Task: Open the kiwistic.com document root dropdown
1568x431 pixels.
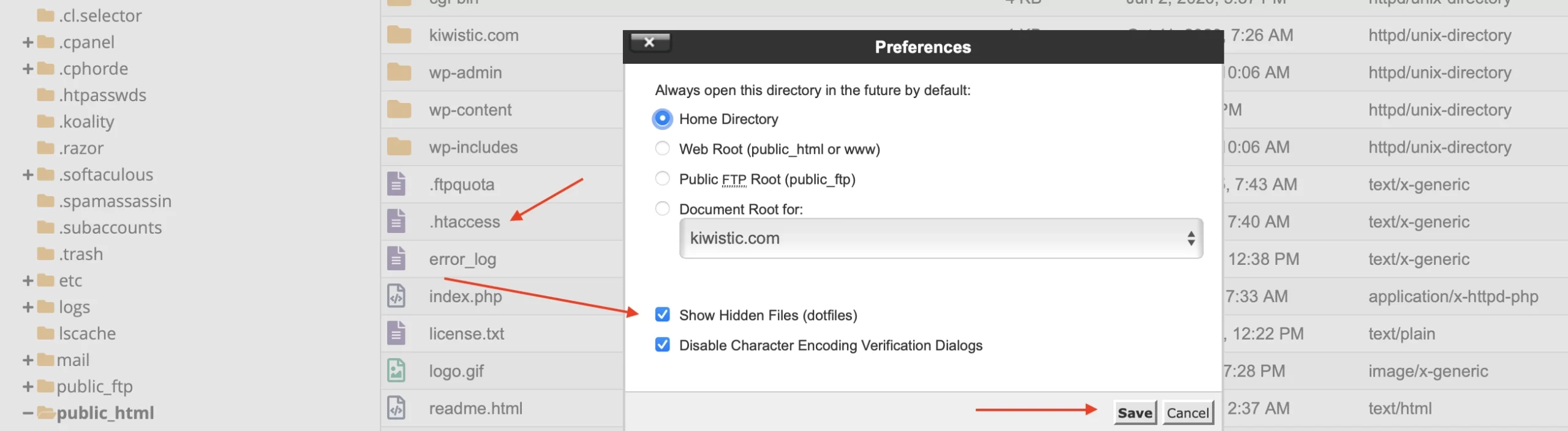Action: 940,238
